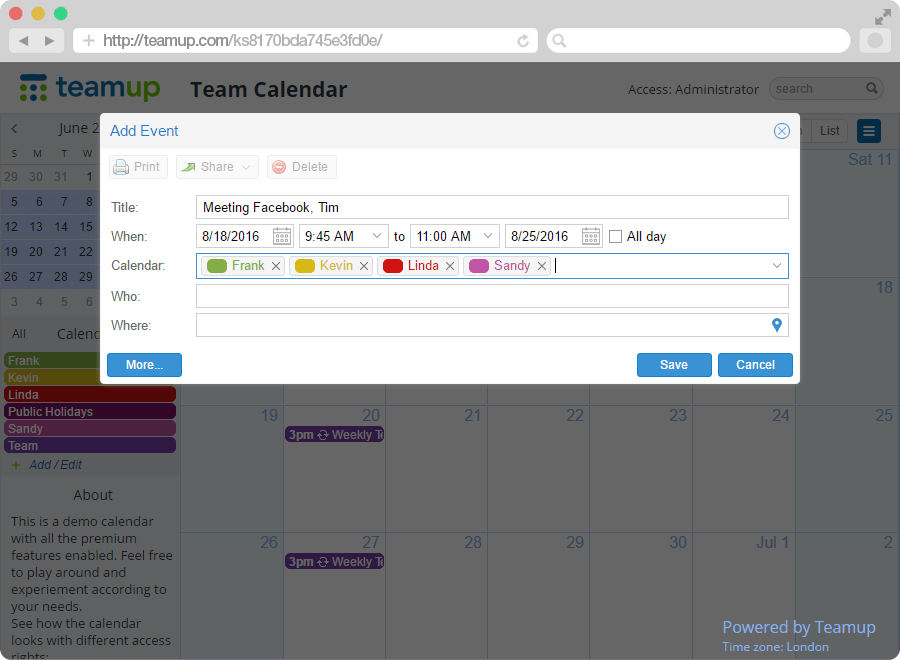The image size is (900, 660).
Task: Click the Print icon in the event dialog
Action: click(137, 166)
